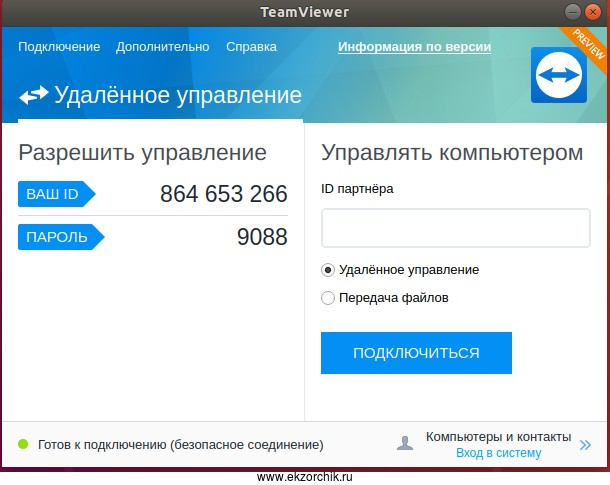Click the ПОДКЛЮЧИТЬСЯ button

[x=416, y=353]
